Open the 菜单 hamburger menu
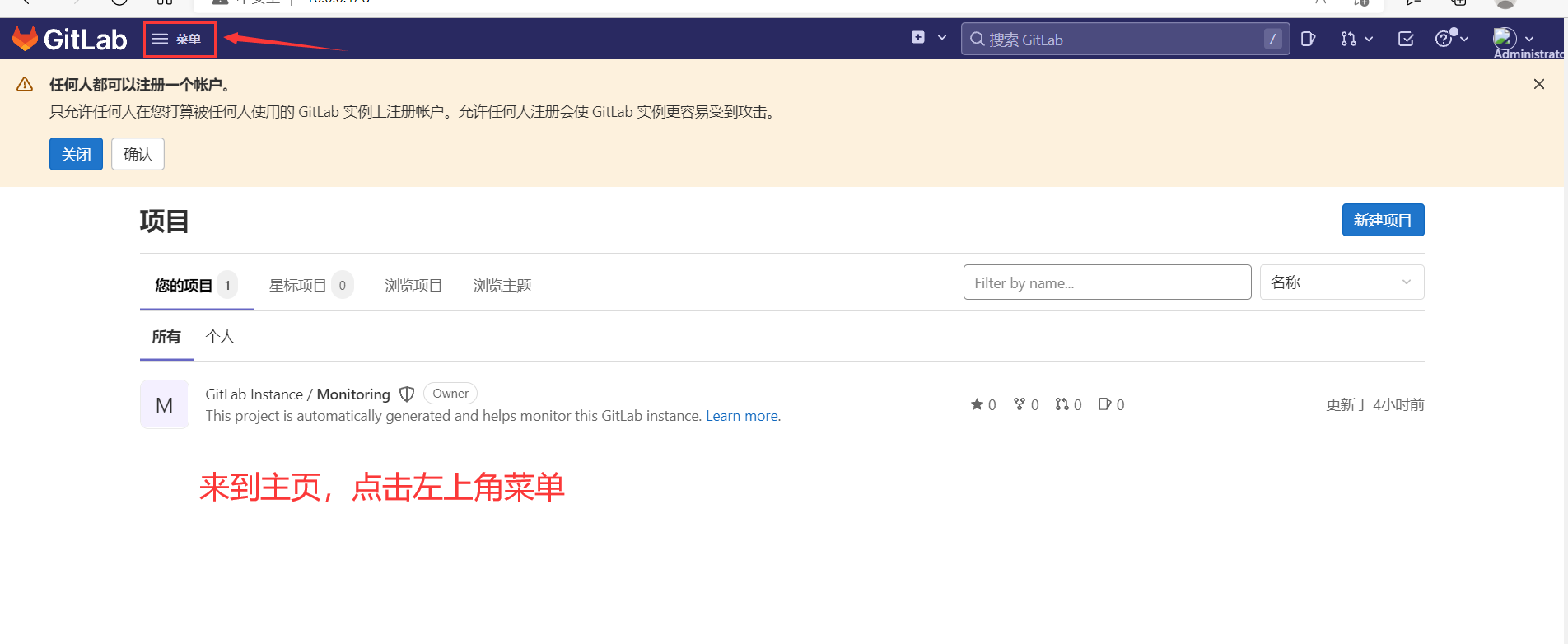The height and width of the screenshot is (644, 1568). [177, 39]
